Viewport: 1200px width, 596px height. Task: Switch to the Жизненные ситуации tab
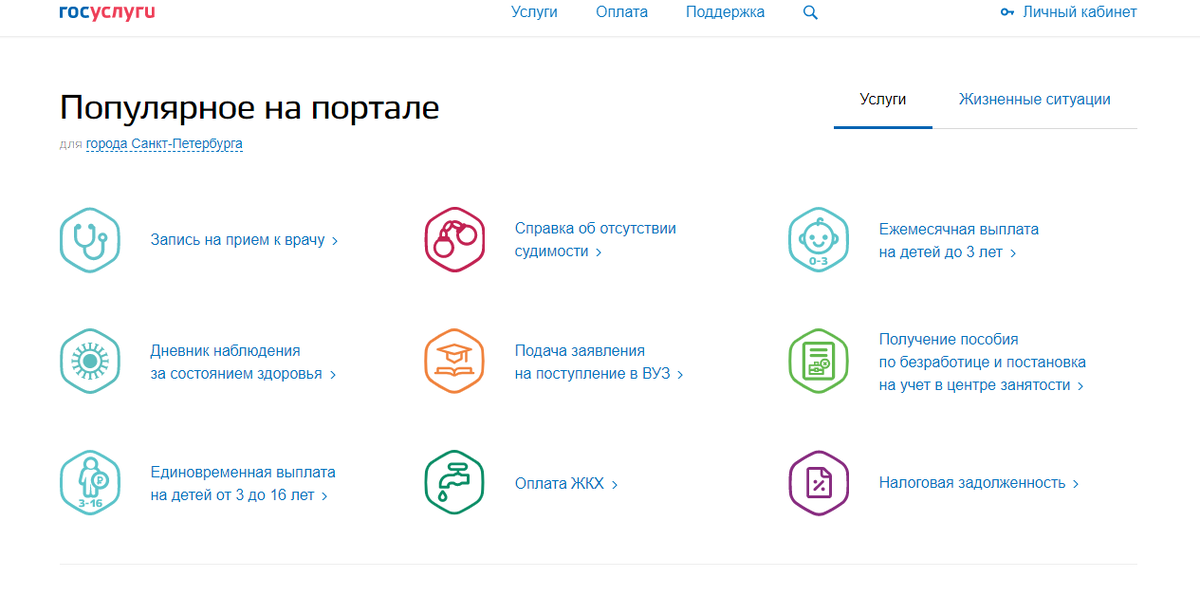1035,99
